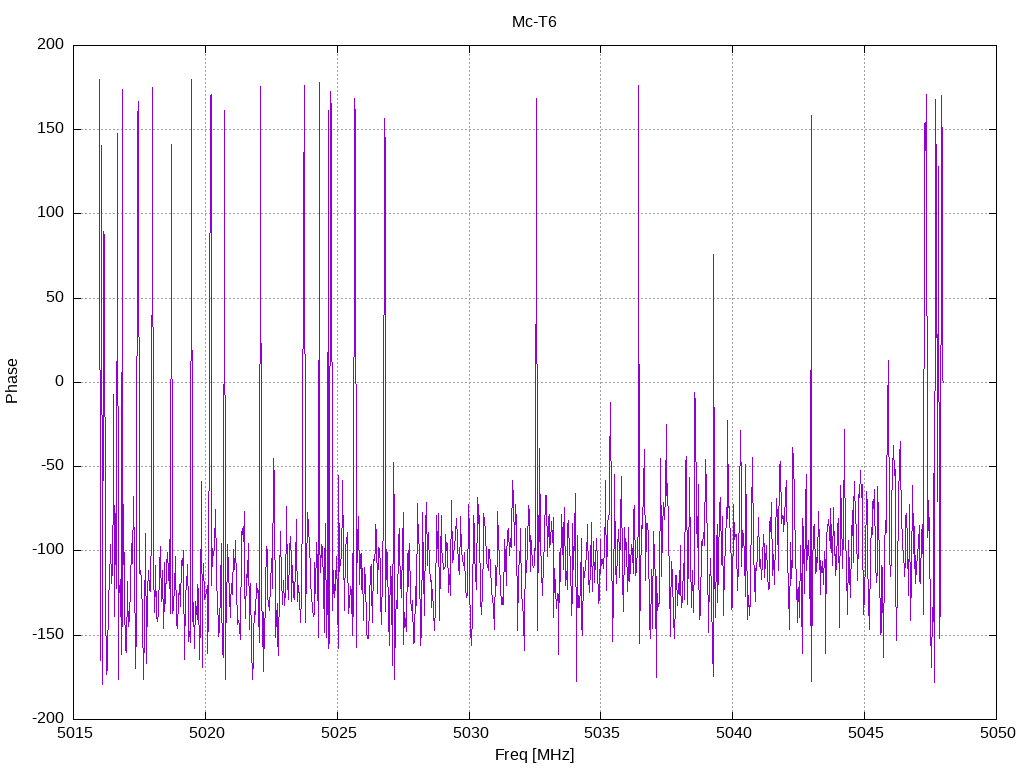Click the 0 y-axis tick label
The image size is (1024, 768).
(x=60, y=381)
